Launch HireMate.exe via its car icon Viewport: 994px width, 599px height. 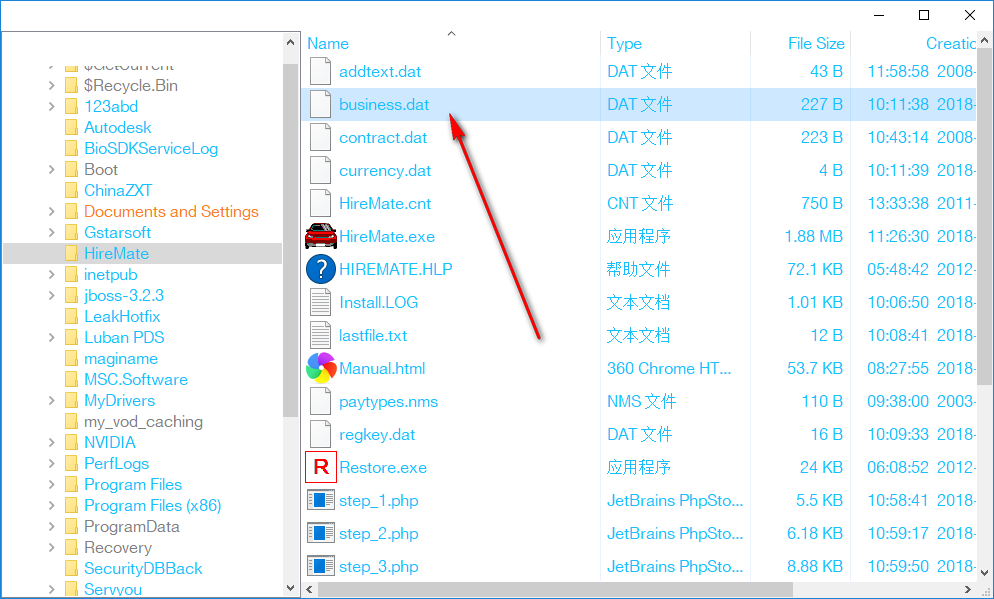(320, 236)
